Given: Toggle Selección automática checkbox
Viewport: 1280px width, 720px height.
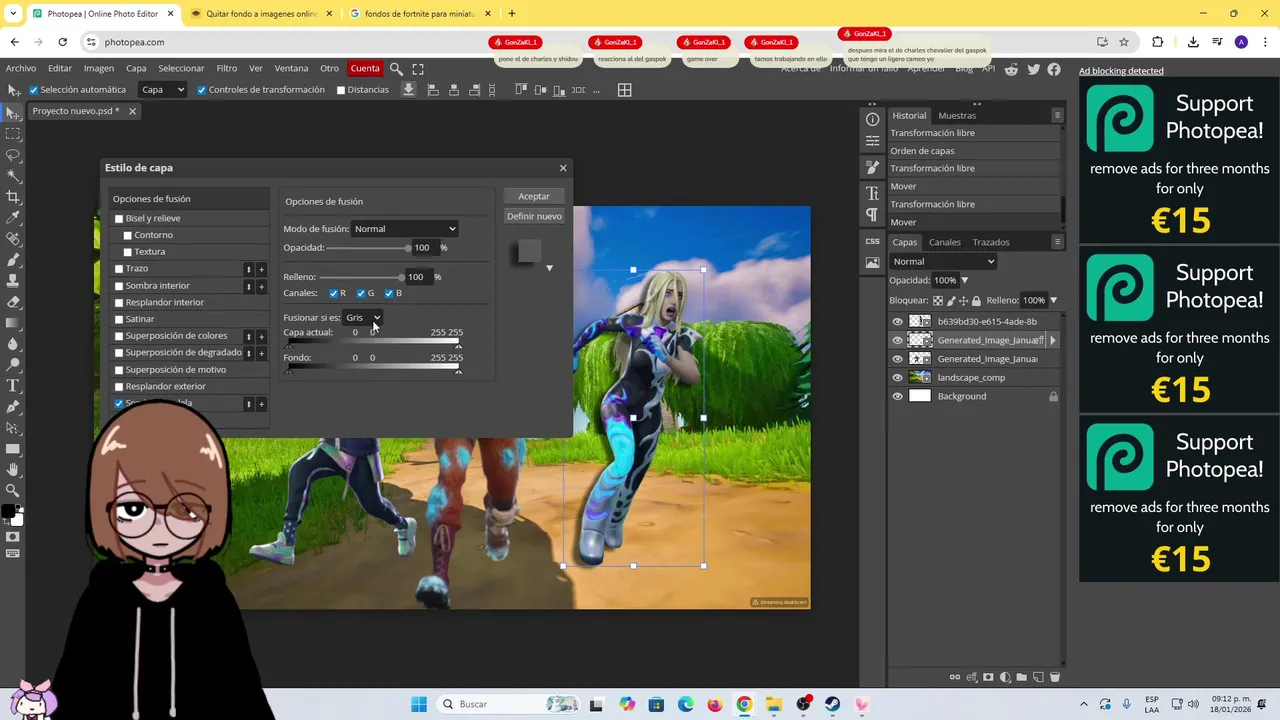Looking at the screenshot, I should coord(34,90).
